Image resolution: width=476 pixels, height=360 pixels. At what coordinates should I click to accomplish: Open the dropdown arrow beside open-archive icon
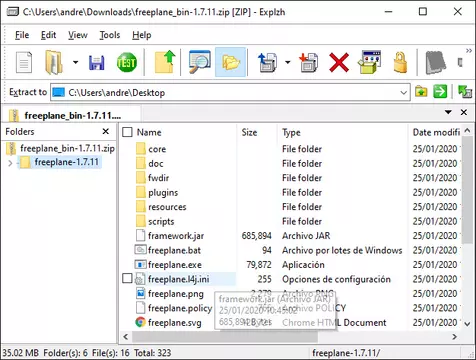[76, 62]
